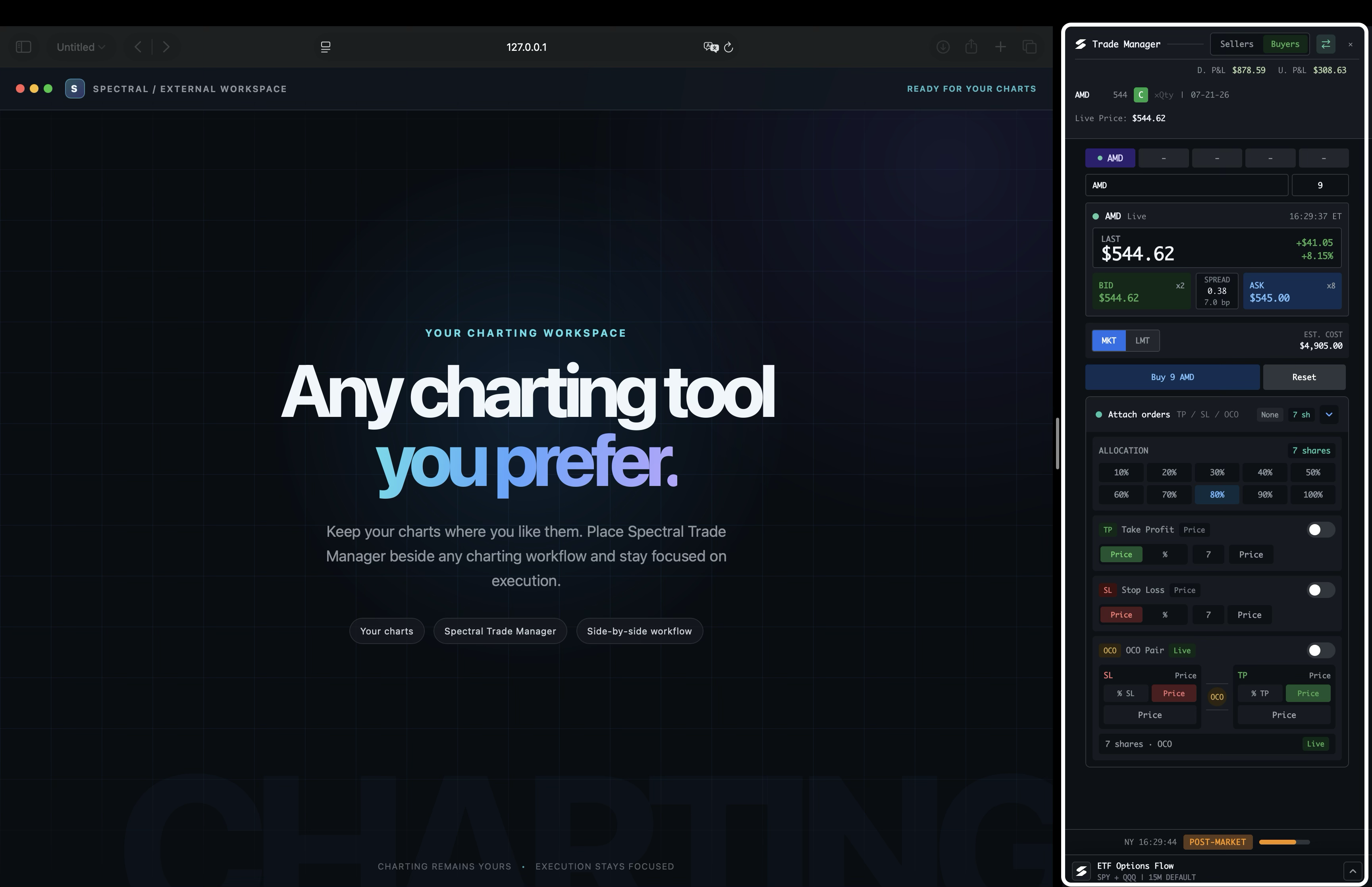Select green Price mode in OCO TP

coord(1308,694)
